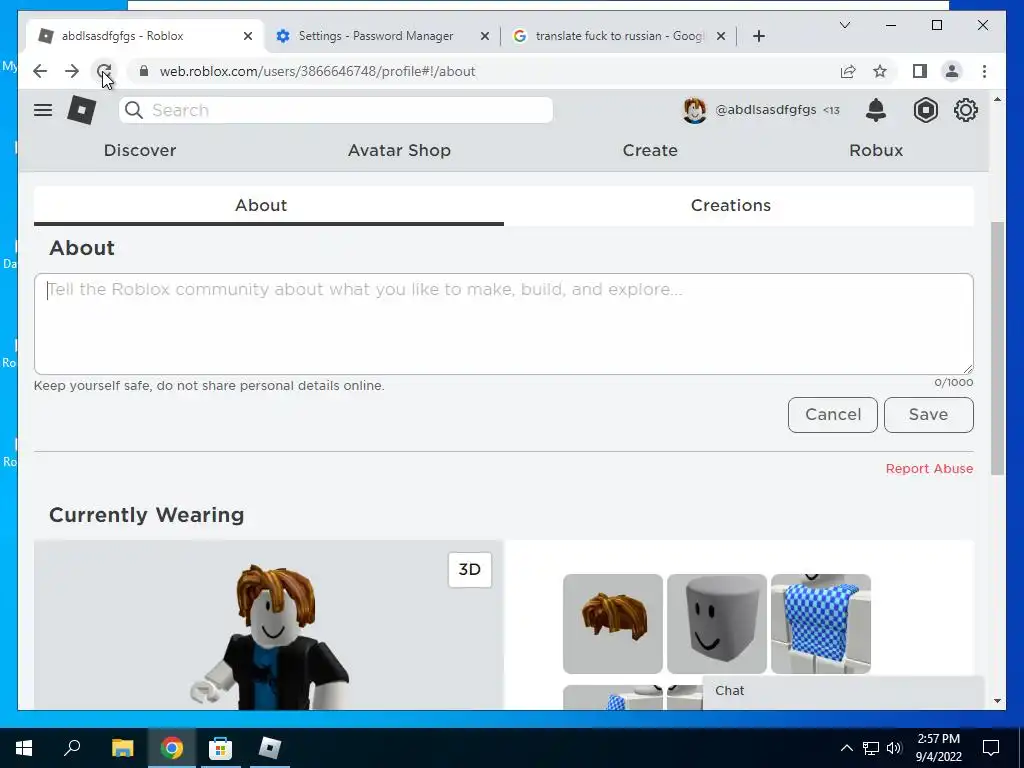Go back in Chrome browser

pyautogui.click(x=40, y=71)
